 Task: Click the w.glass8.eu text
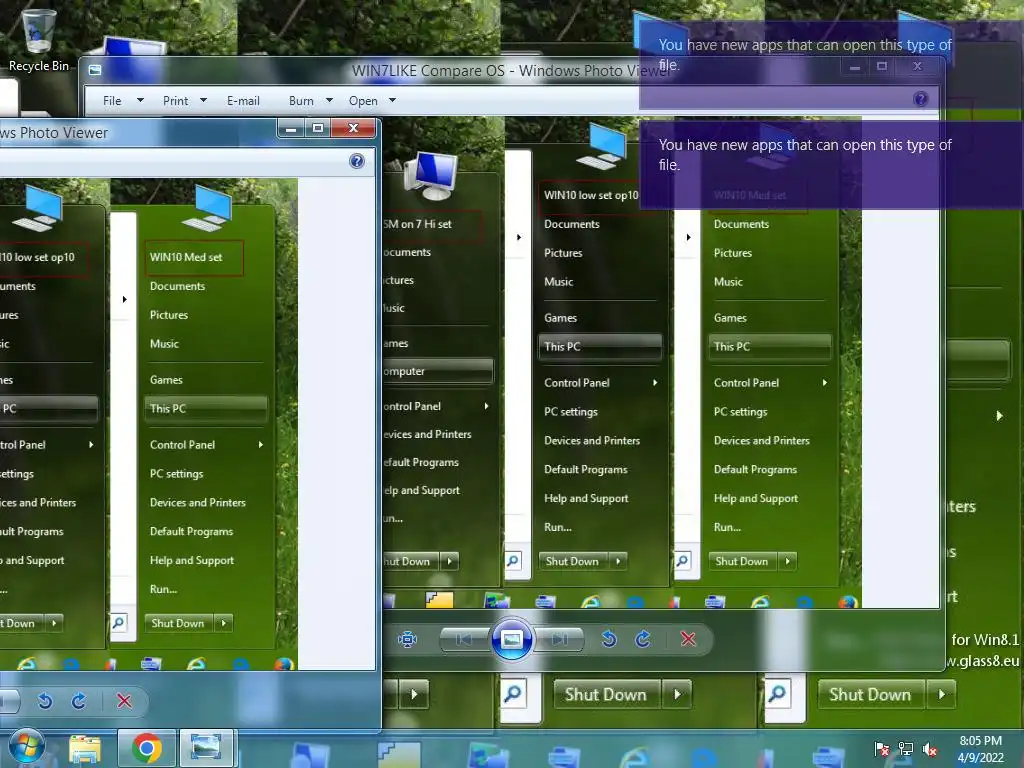pyautogui.click(x=983, y=661)
